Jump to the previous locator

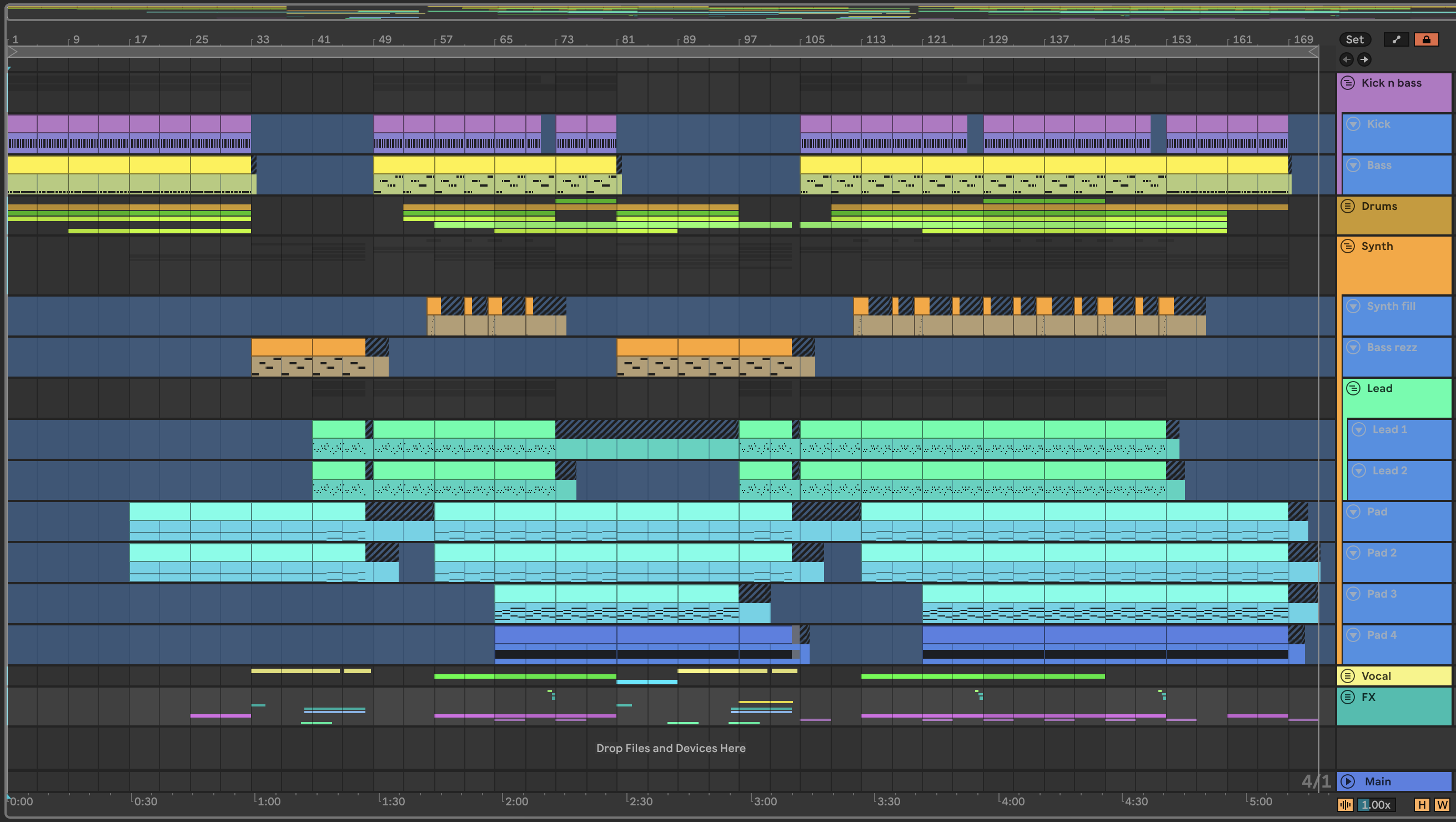[x=1347, y=59]
